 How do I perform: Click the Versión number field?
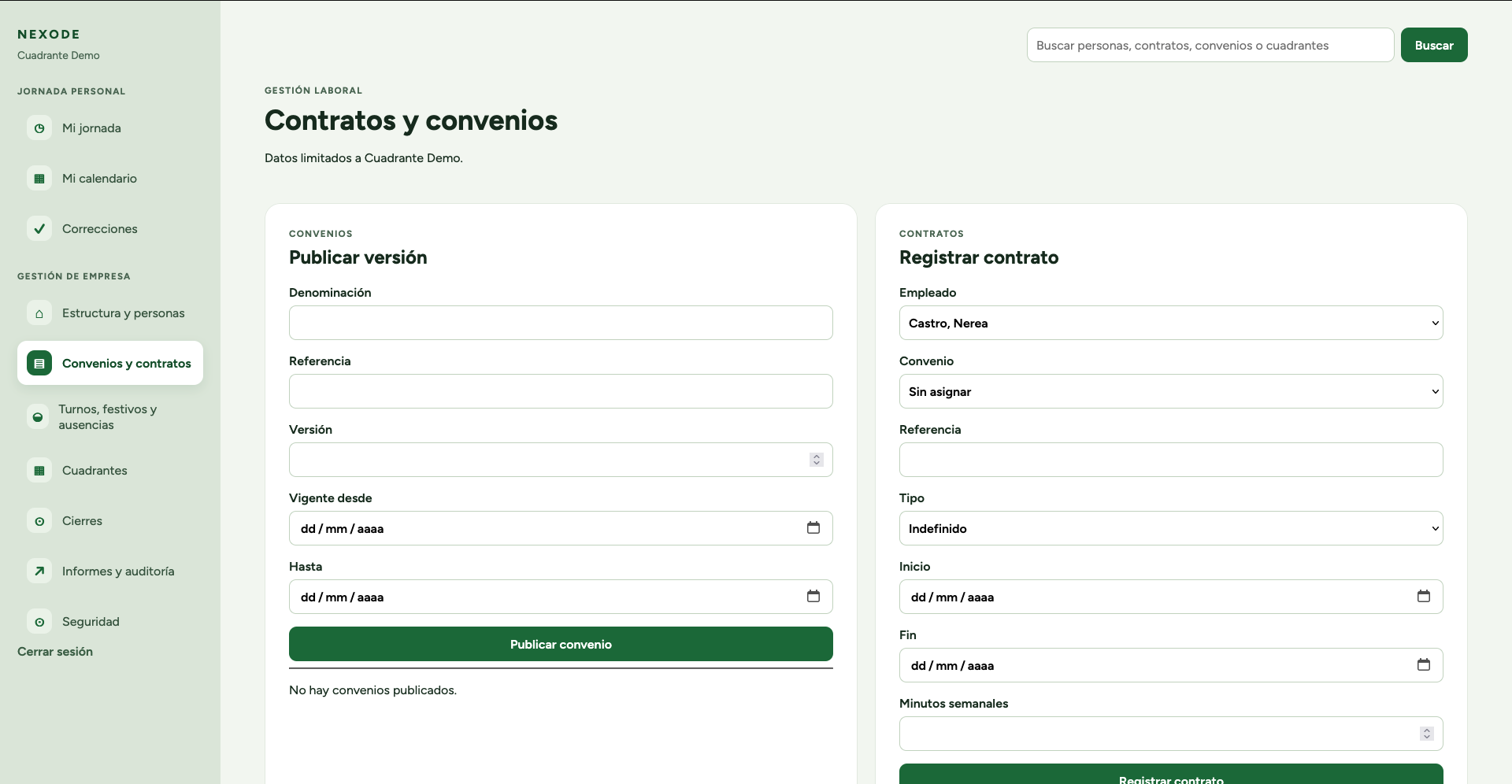pyautogui.click(x=561, y=460)
